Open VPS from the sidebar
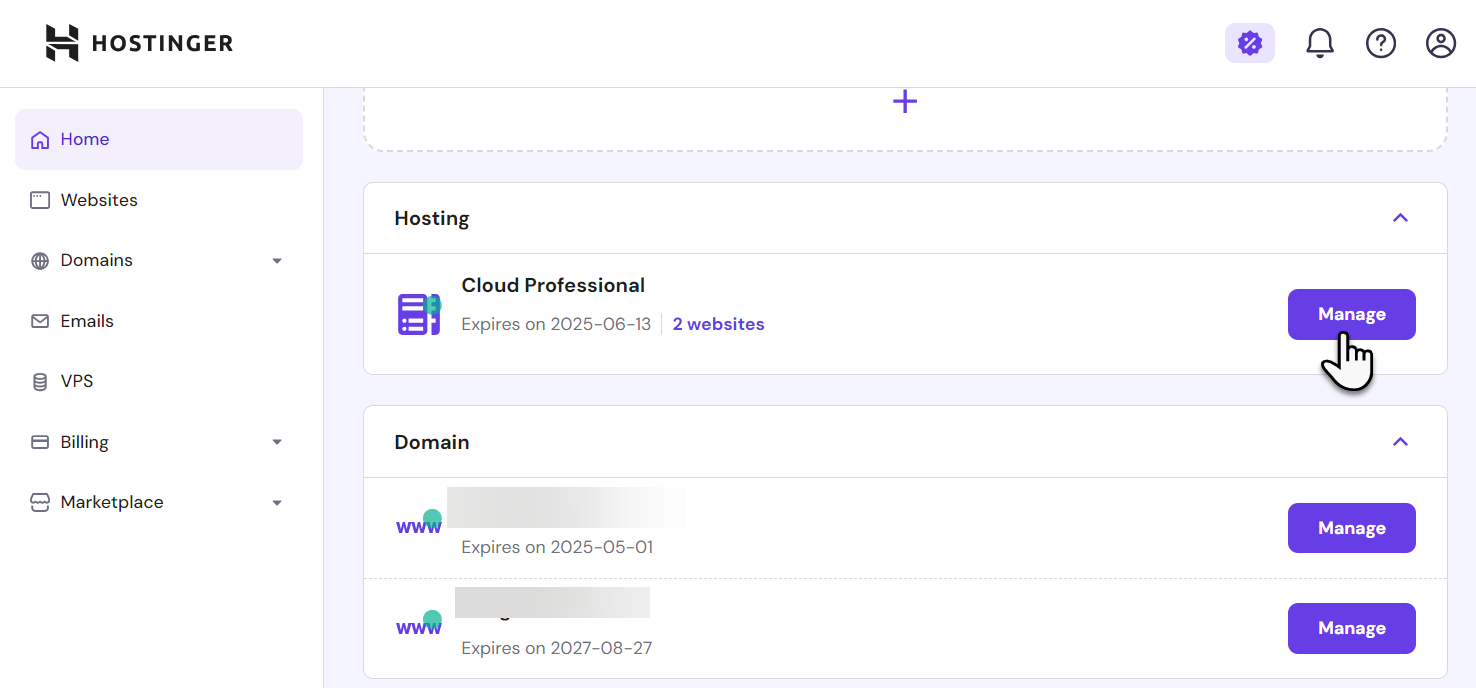The width and height of the screenshot is (1476, 688). [x=159, y=381]
